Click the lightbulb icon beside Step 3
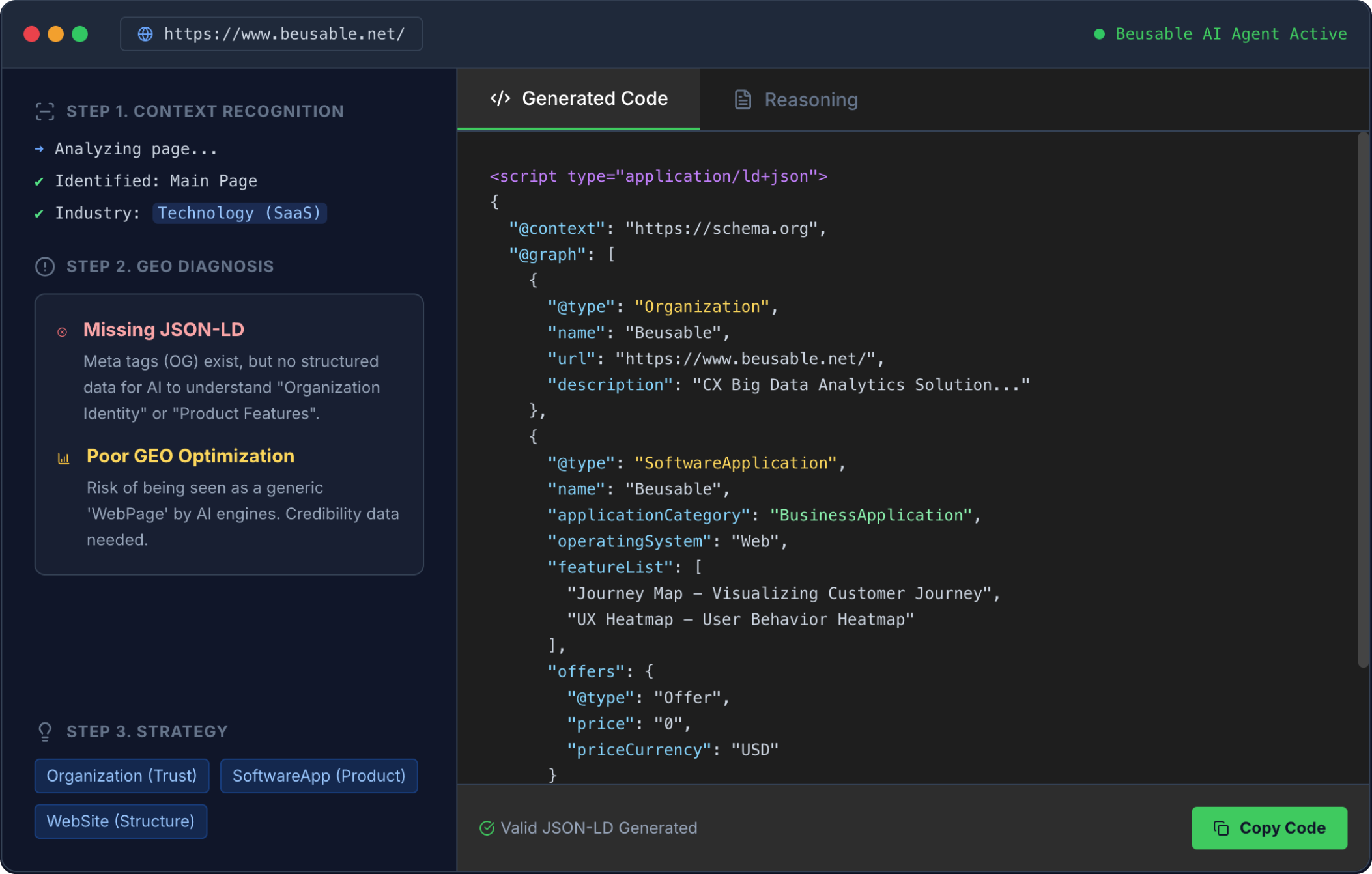The height and width of the screenshot is (874, 1372). tap(44, 731)
